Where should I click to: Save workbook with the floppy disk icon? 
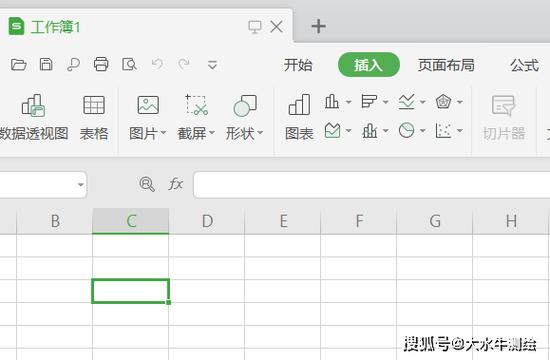click(x=46, y=65)
